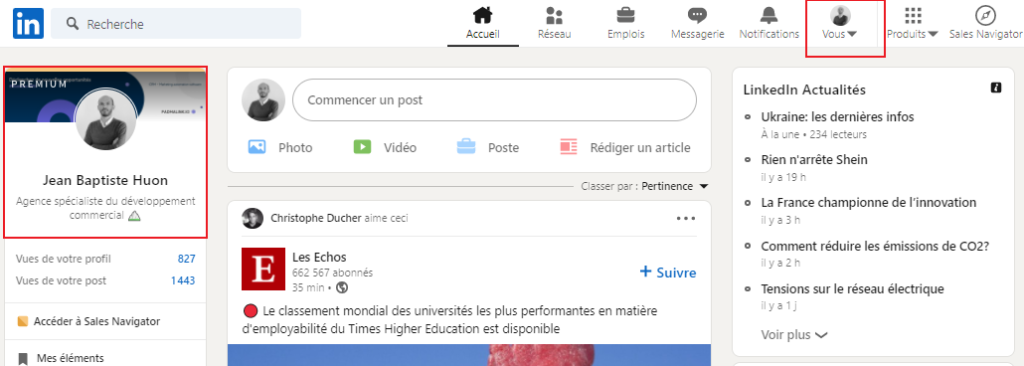Open Jean Baptiste Huon profile name
Image resolution: width=1024 pixels, height=366 pixels.
(x=106, y=180)
